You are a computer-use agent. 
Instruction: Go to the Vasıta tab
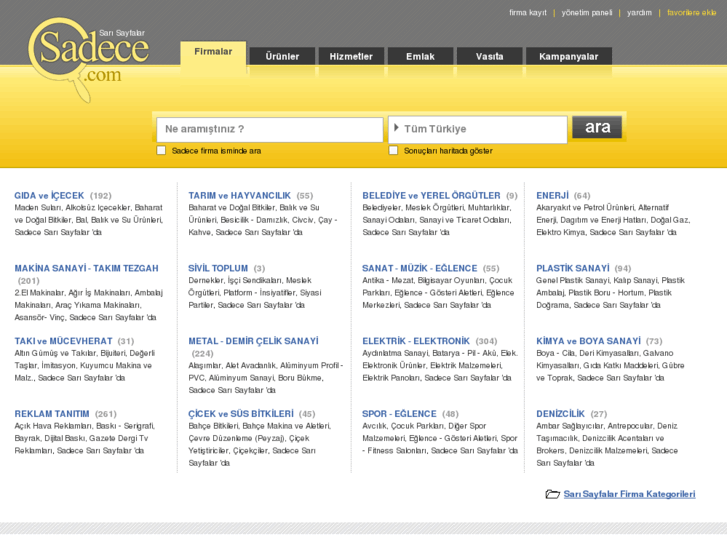[489, 57]
